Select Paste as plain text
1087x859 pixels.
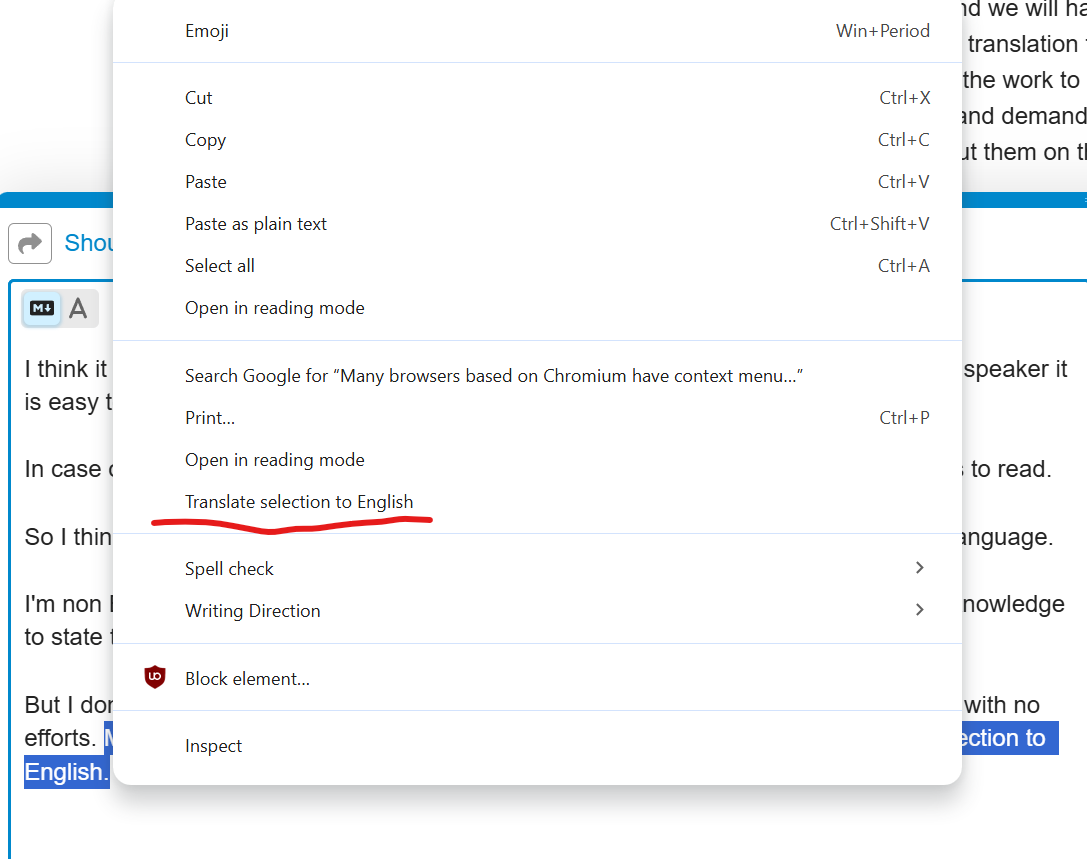[256, 224]
